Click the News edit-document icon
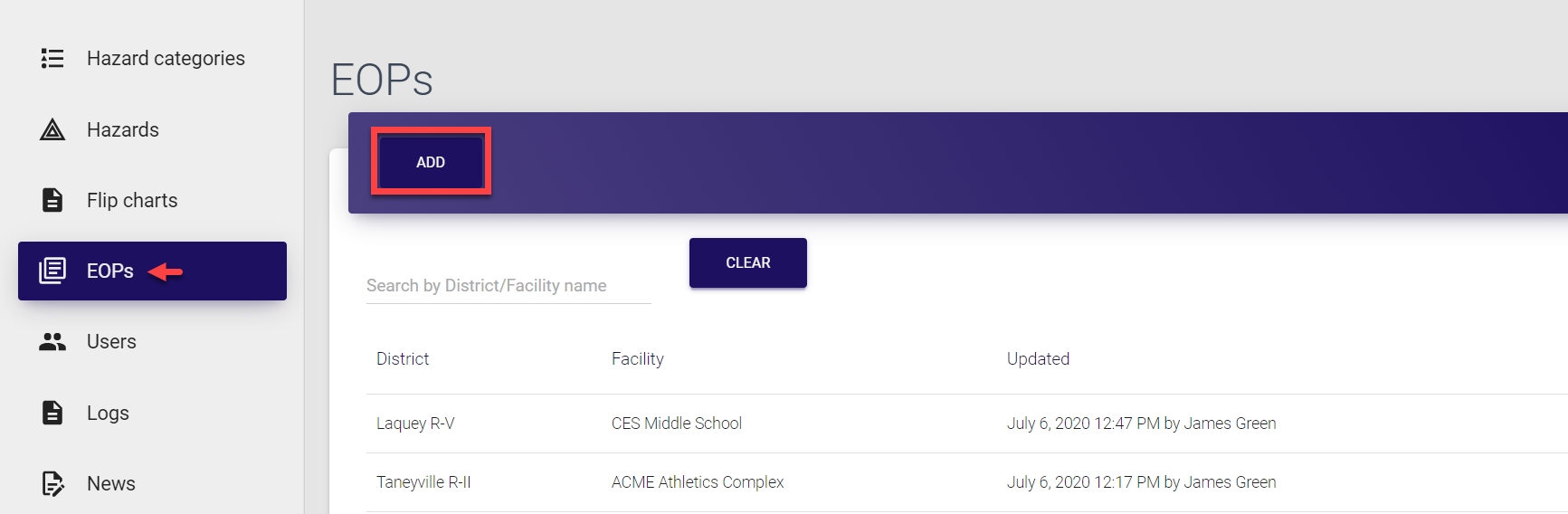 pos(52,484)
